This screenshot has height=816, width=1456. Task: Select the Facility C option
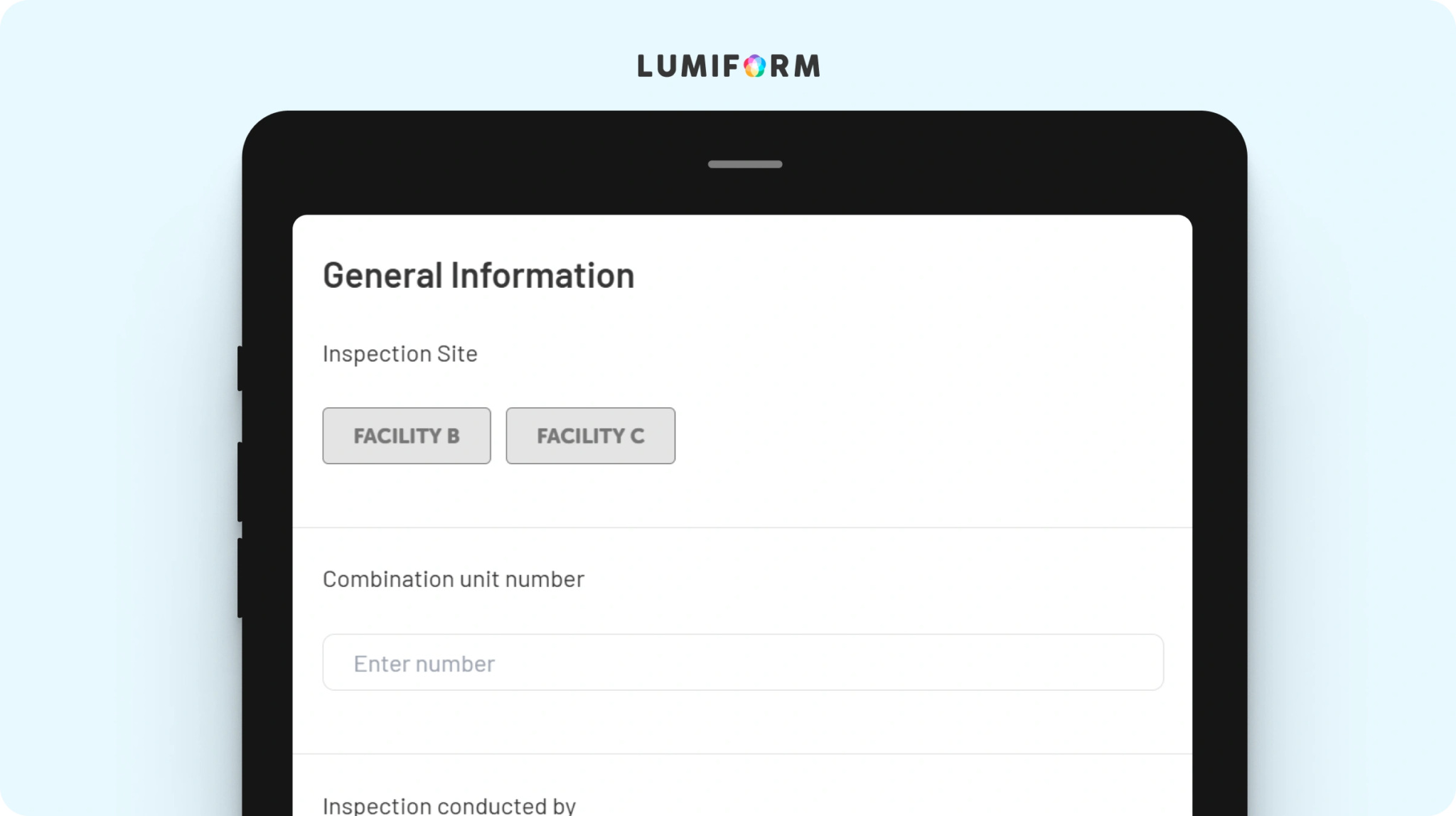click(x=591, y=436)
